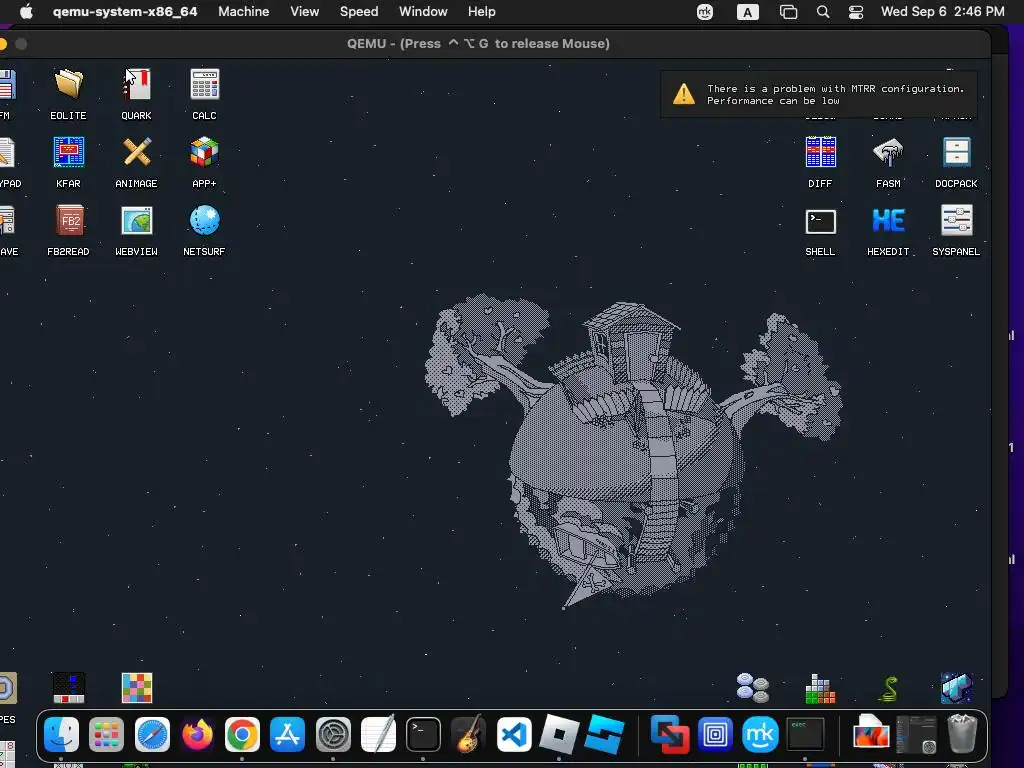Open System Settings from the Dock
1024x768 pixels.
point(333,735)
